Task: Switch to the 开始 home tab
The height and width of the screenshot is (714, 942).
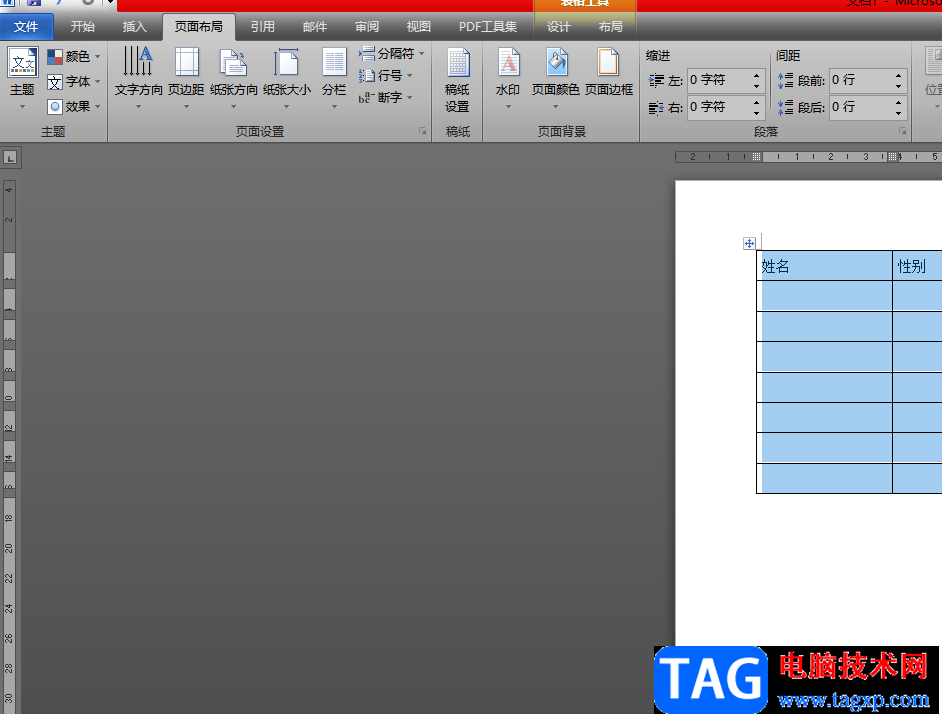Action: (x=82, y=27)
